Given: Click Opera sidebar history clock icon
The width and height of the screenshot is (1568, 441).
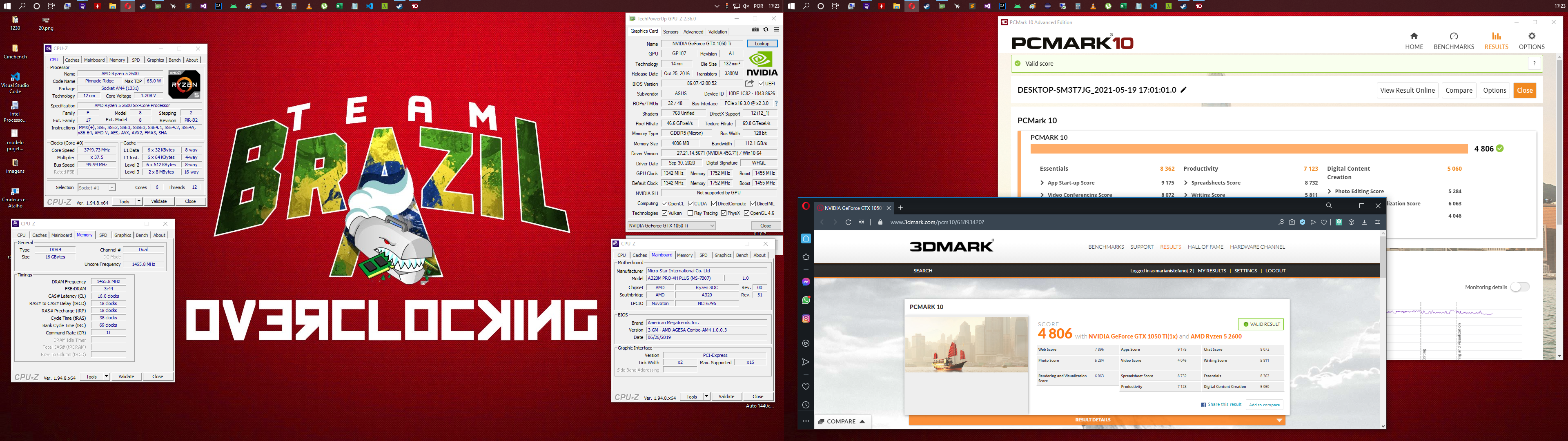Looking at the screenshot, I should point(806,405).
